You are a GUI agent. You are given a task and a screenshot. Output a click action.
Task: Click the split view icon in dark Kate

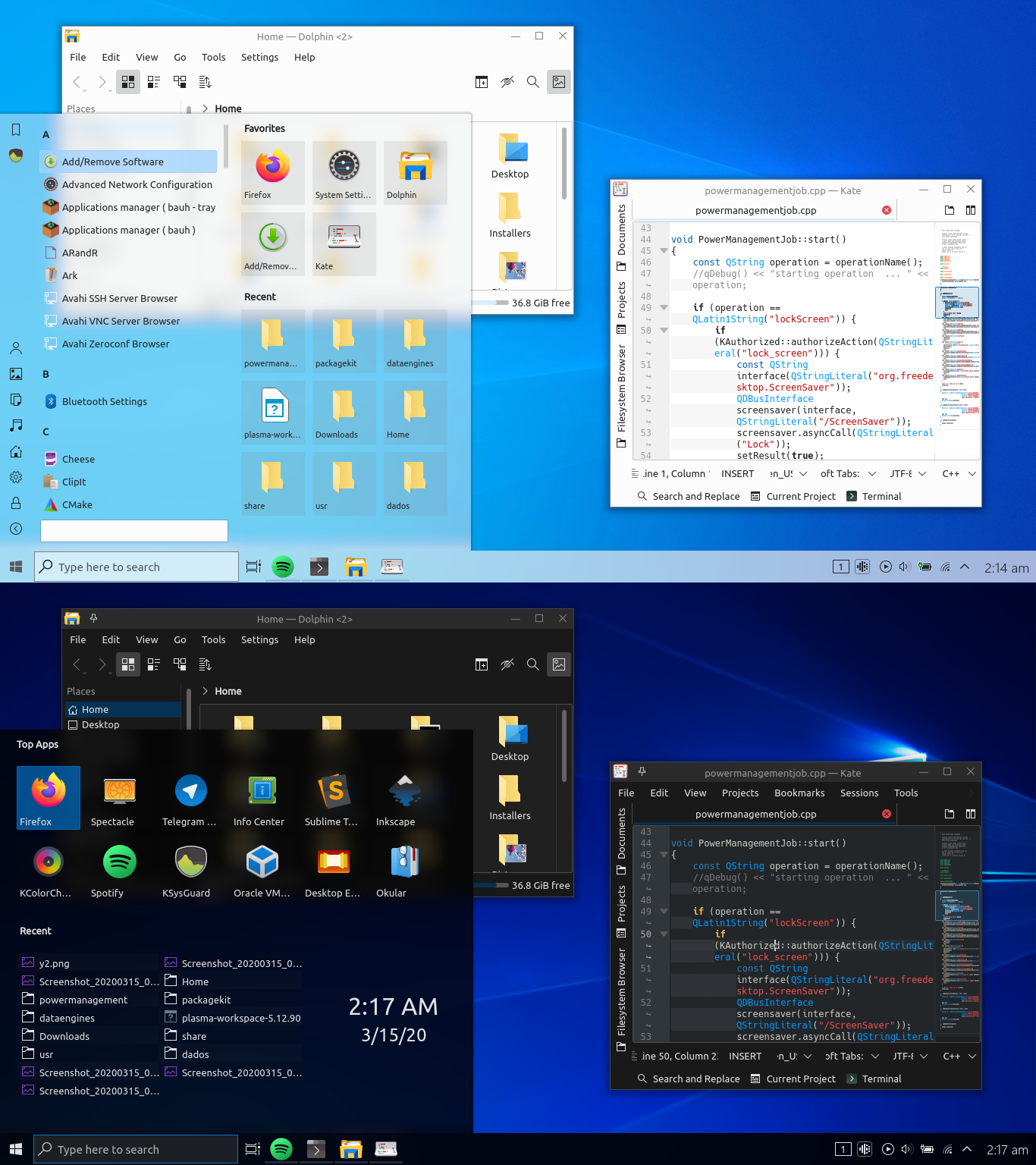coord(971,814)
